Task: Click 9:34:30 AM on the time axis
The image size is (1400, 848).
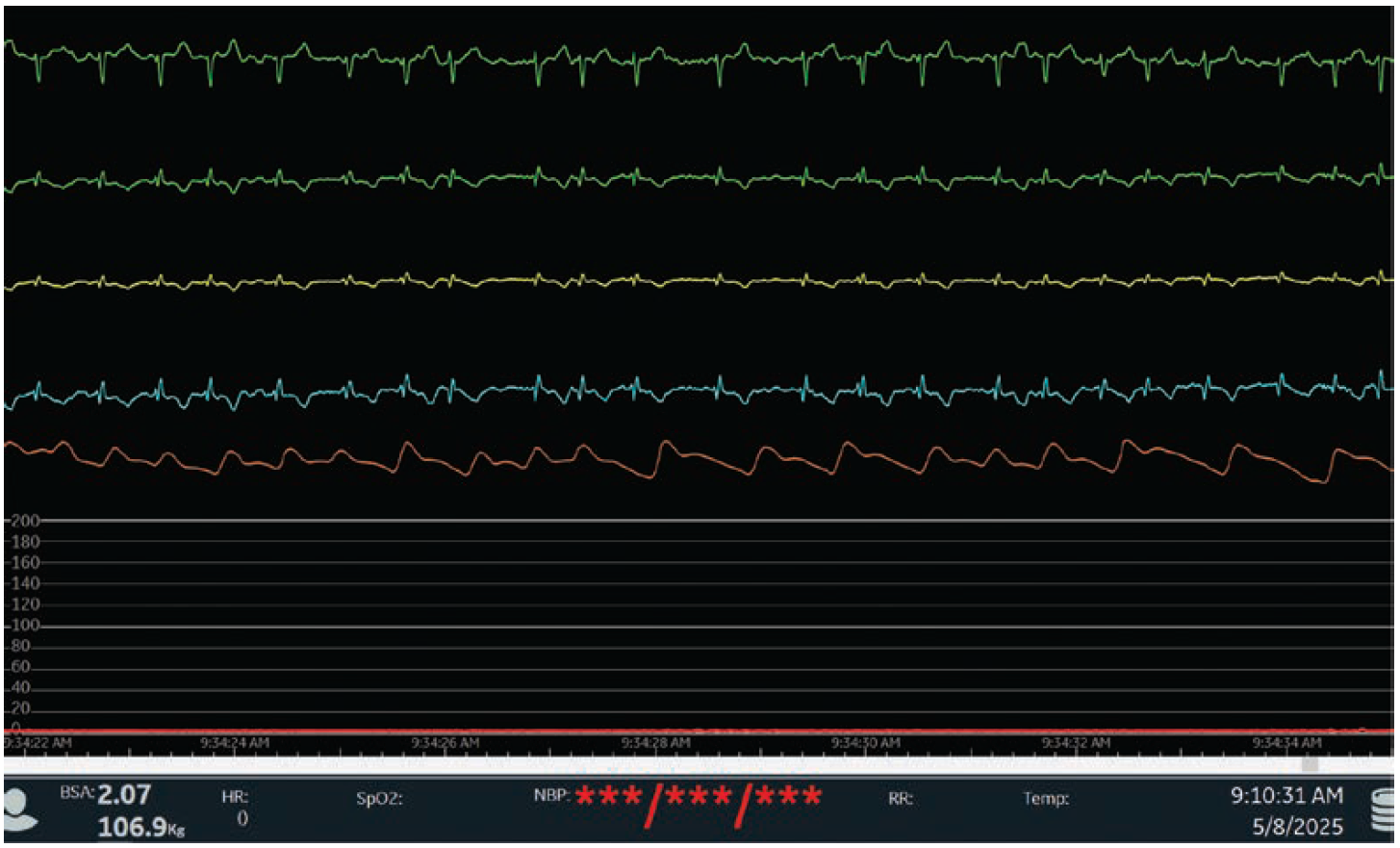Action: (x=865, y=743)
